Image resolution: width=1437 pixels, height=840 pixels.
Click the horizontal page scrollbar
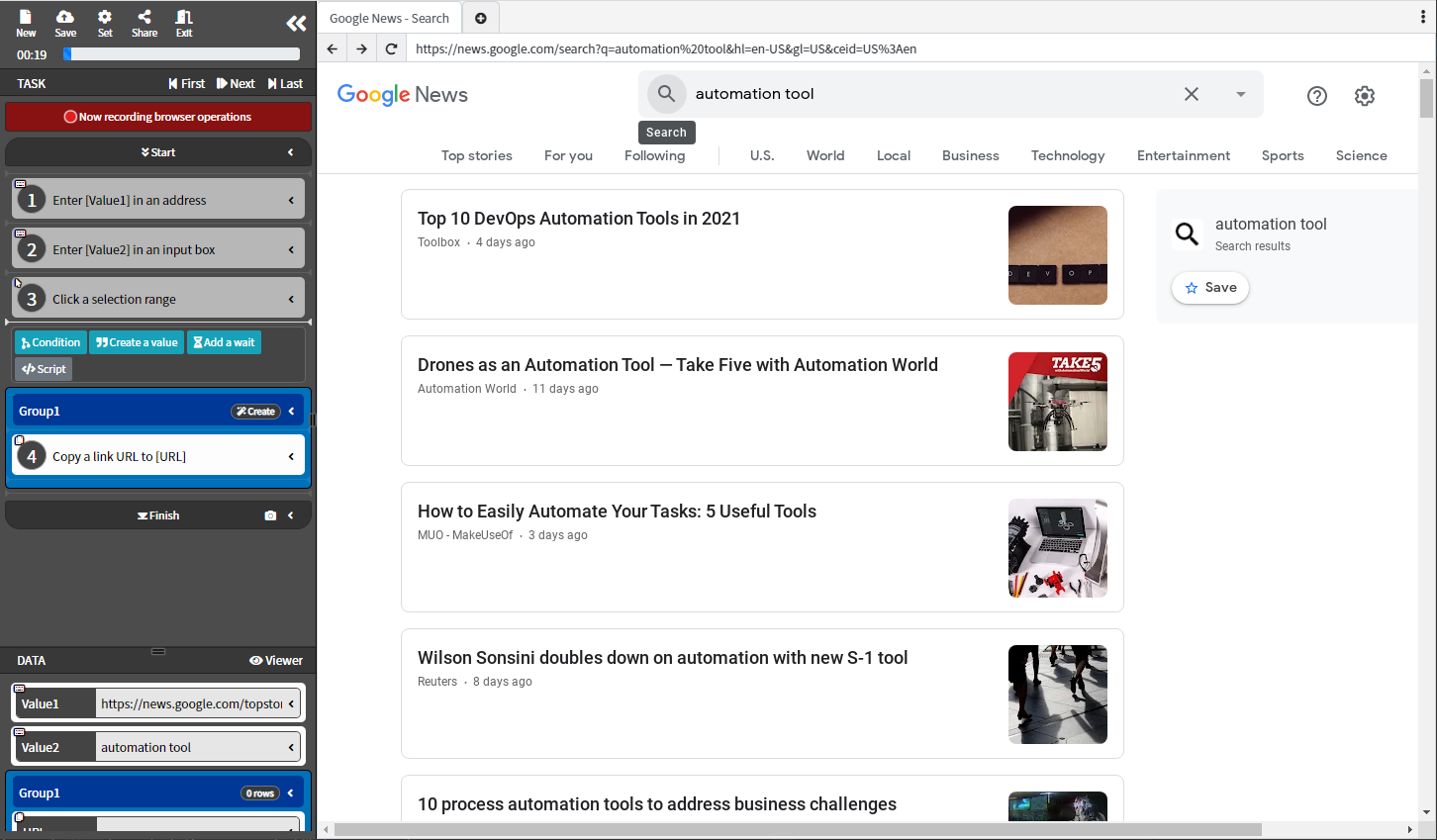[x=798, y=829]
